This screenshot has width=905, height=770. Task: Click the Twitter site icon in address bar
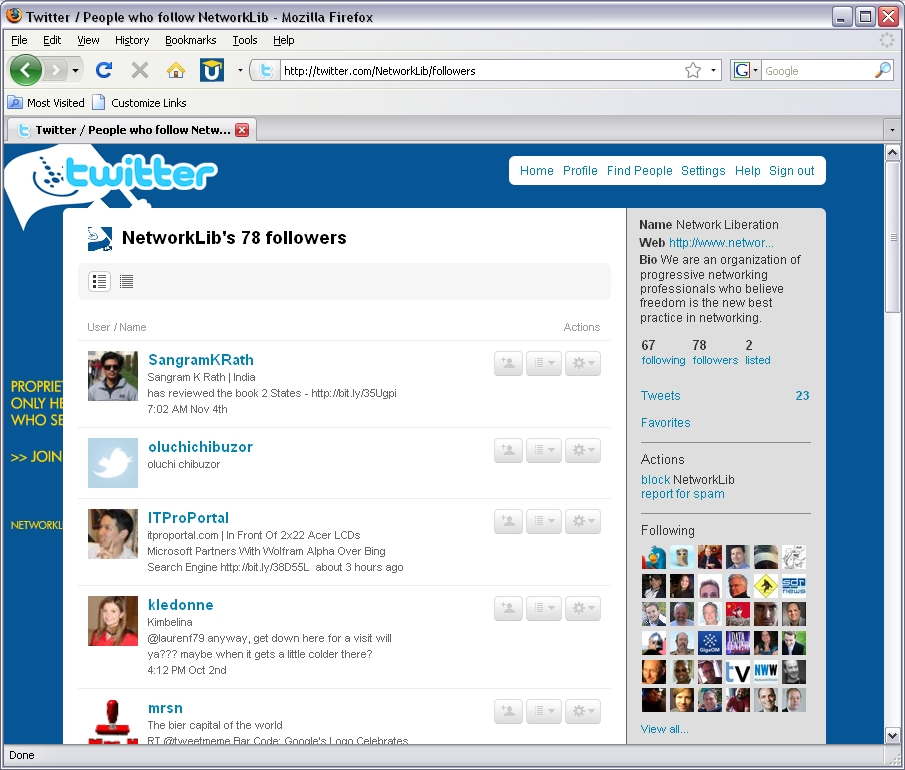pos(265,70)
